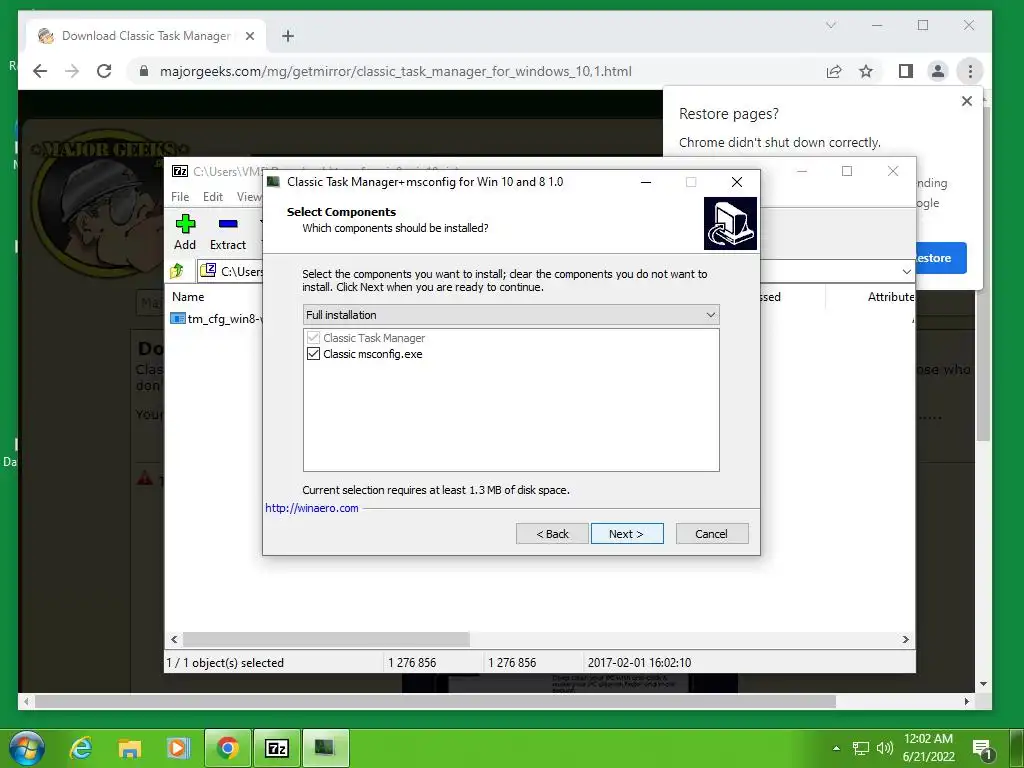Click the address bar URL
Screen dimensions: 1024x768
click(x=396, y=71)
